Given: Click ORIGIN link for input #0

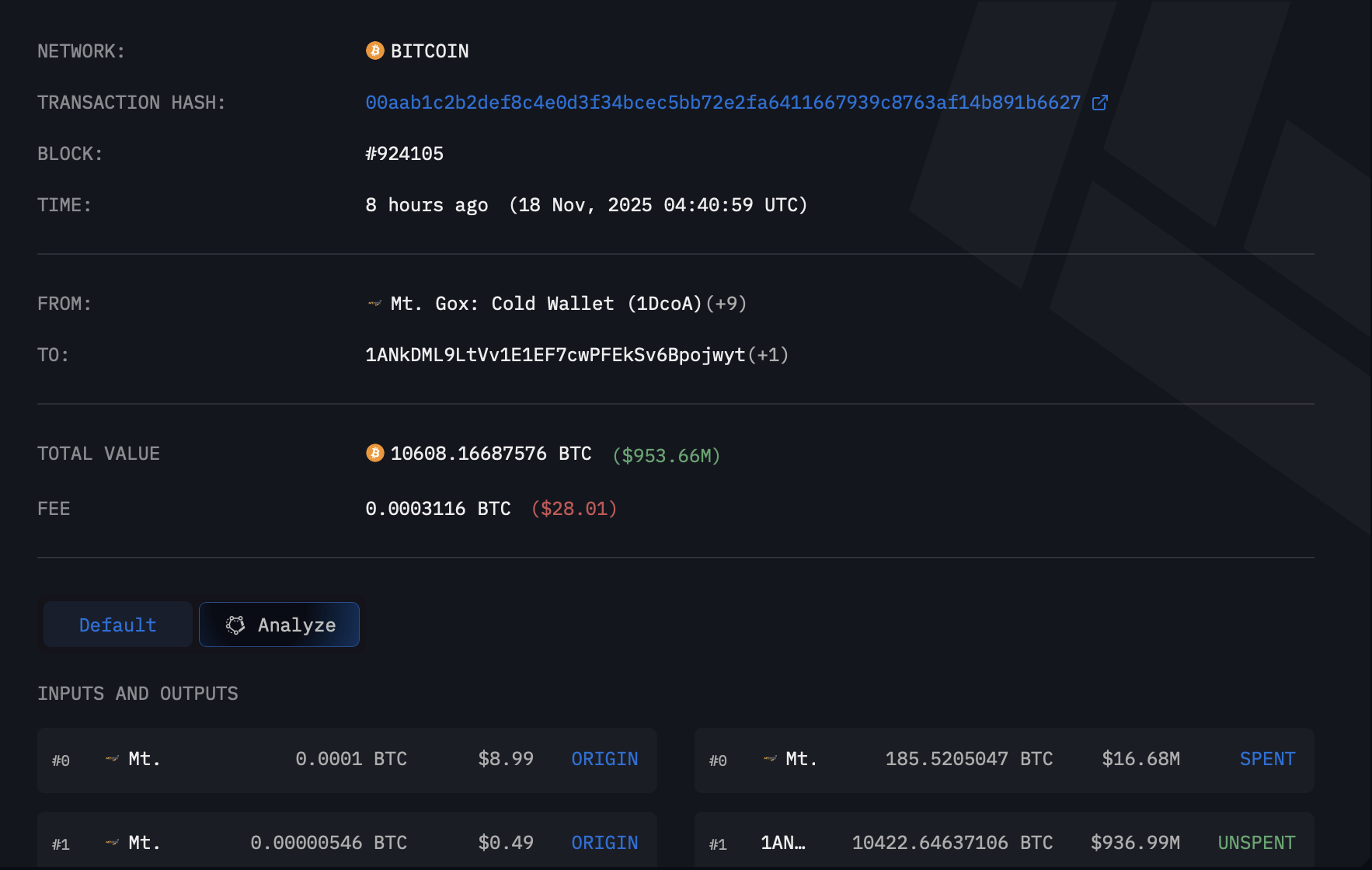Looking at the screenshot, I should (604, 759).
